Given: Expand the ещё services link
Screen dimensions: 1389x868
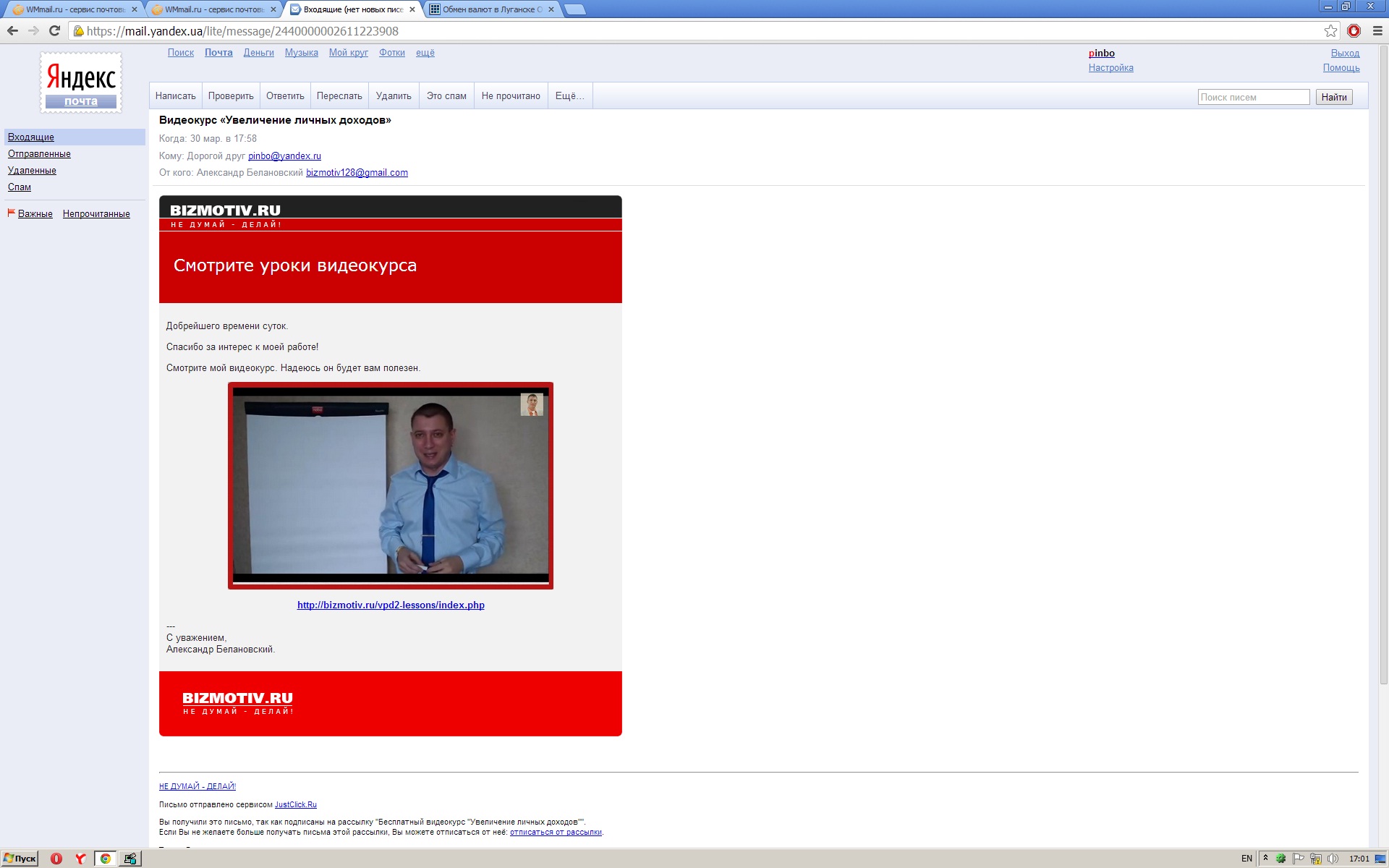Looking at the screenshot, I should tap(425, 53).
